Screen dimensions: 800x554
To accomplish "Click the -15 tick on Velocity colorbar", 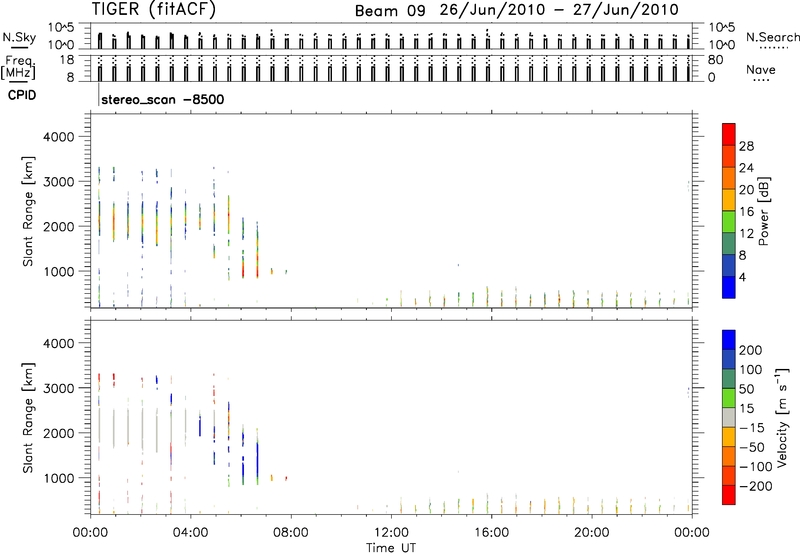I will (x=752, y=428).
